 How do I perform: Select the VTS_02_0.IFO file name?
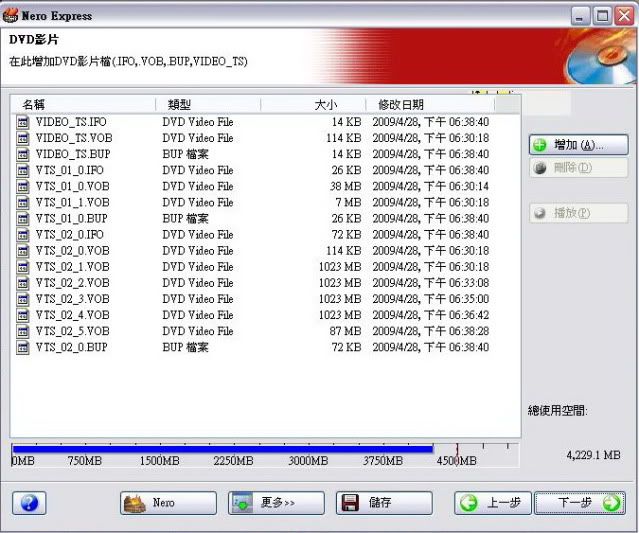point(69,235)
